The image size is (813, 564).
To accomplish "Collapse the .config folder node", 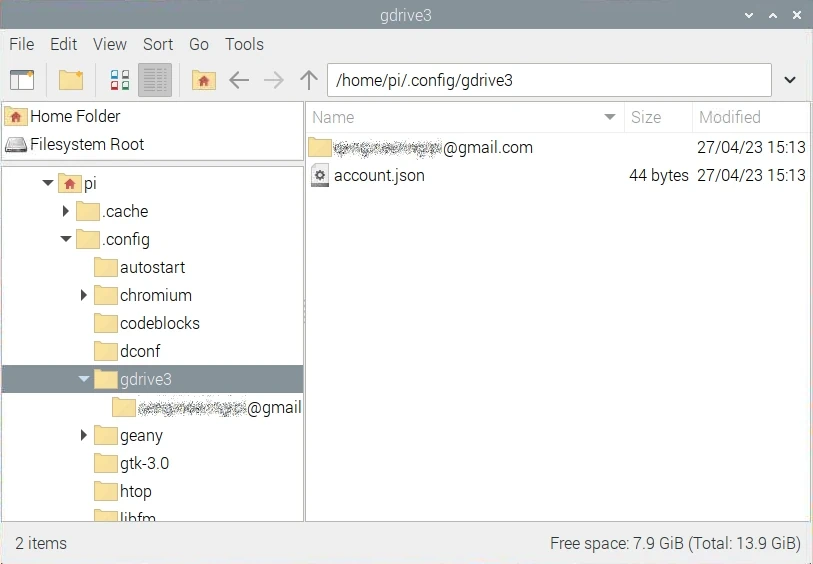I will click(x=66, y=239).
